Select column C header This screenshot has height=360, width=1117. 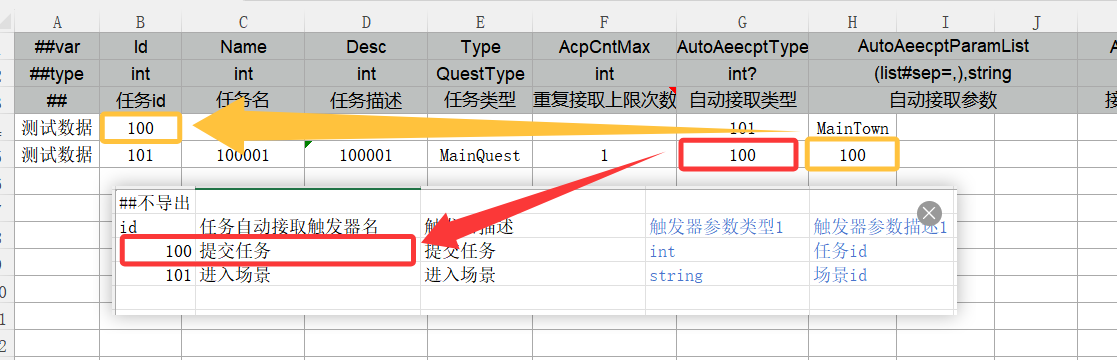243,23
